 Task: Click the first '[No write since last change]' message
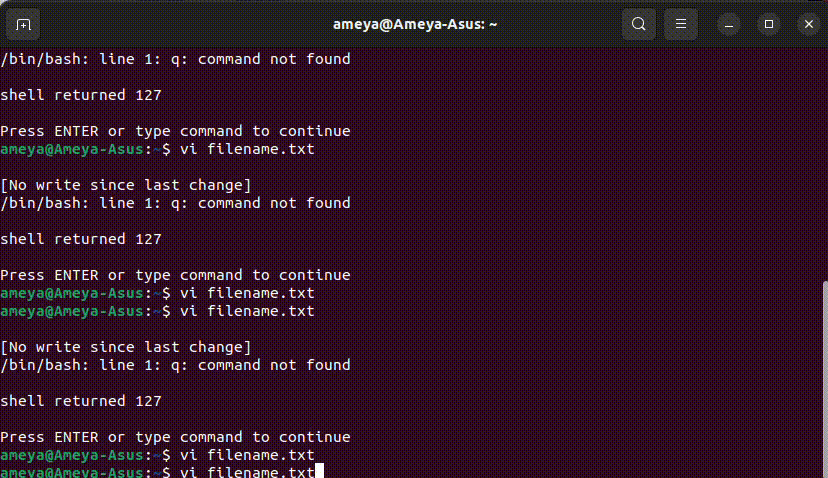pos(126,185)
